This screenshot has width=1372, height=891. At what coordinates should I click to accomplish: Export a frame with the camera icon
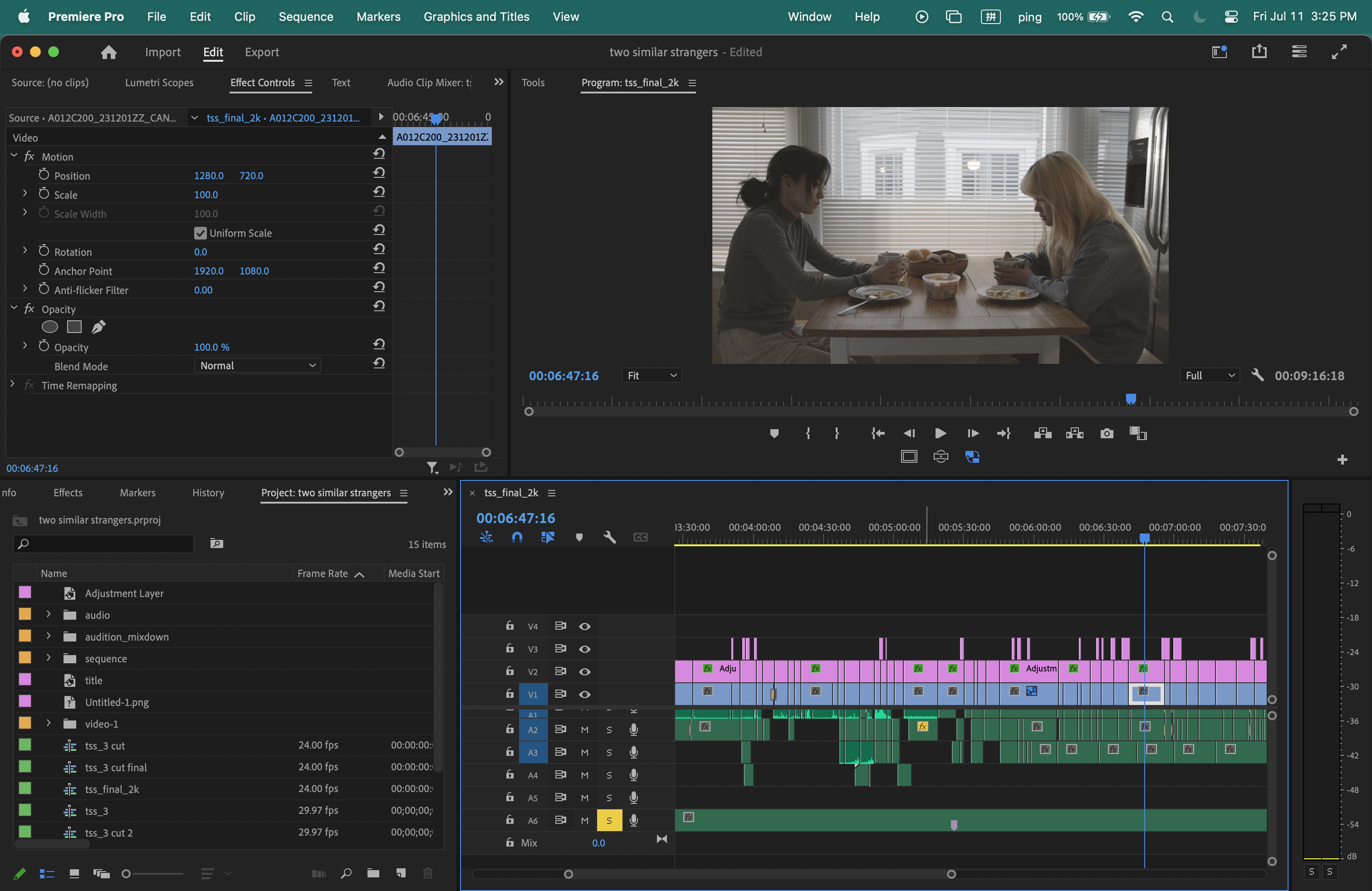coord(1106,433)
